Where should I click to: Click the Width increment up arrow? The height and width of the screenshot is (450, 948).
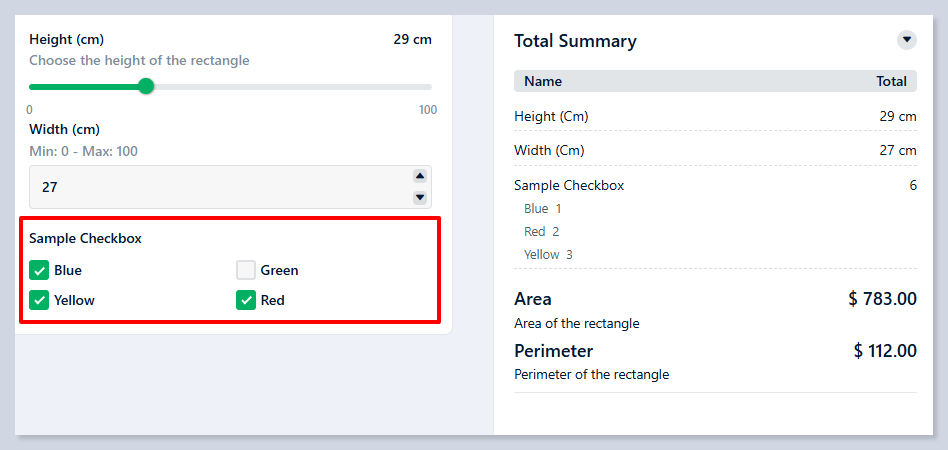coord(420,176)
